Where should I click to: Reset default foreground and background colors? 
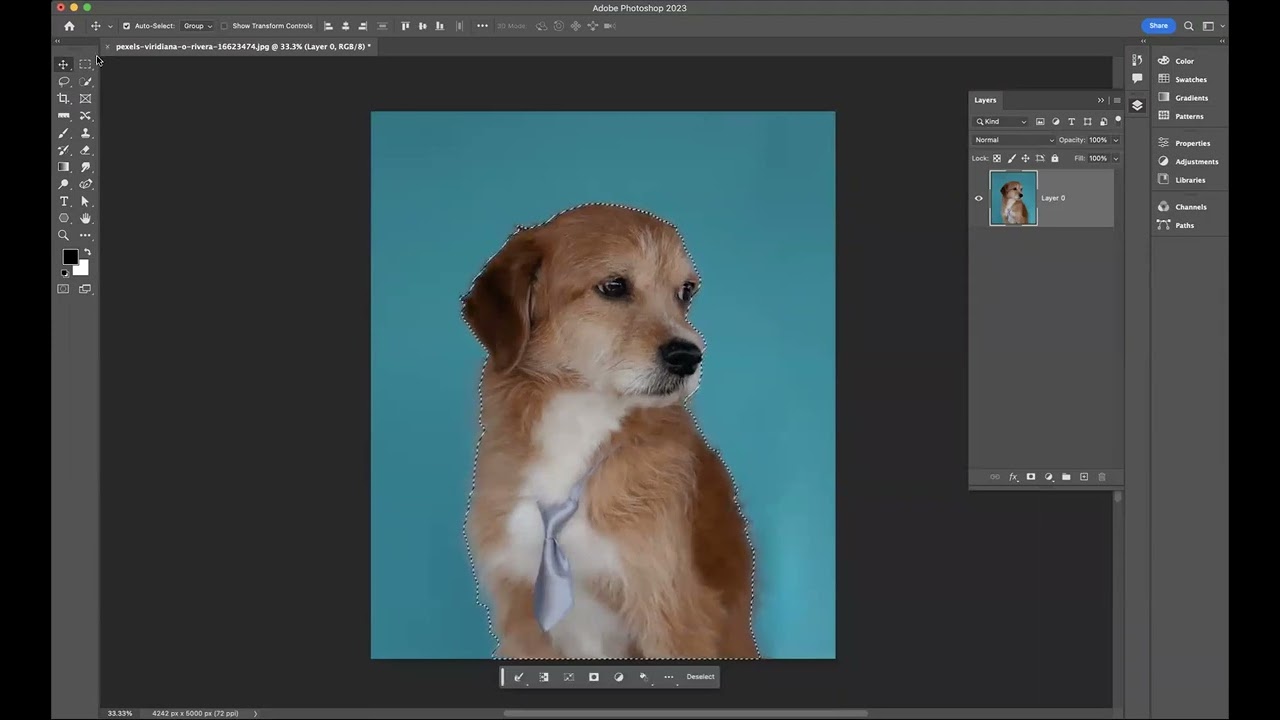click(65, 273)
